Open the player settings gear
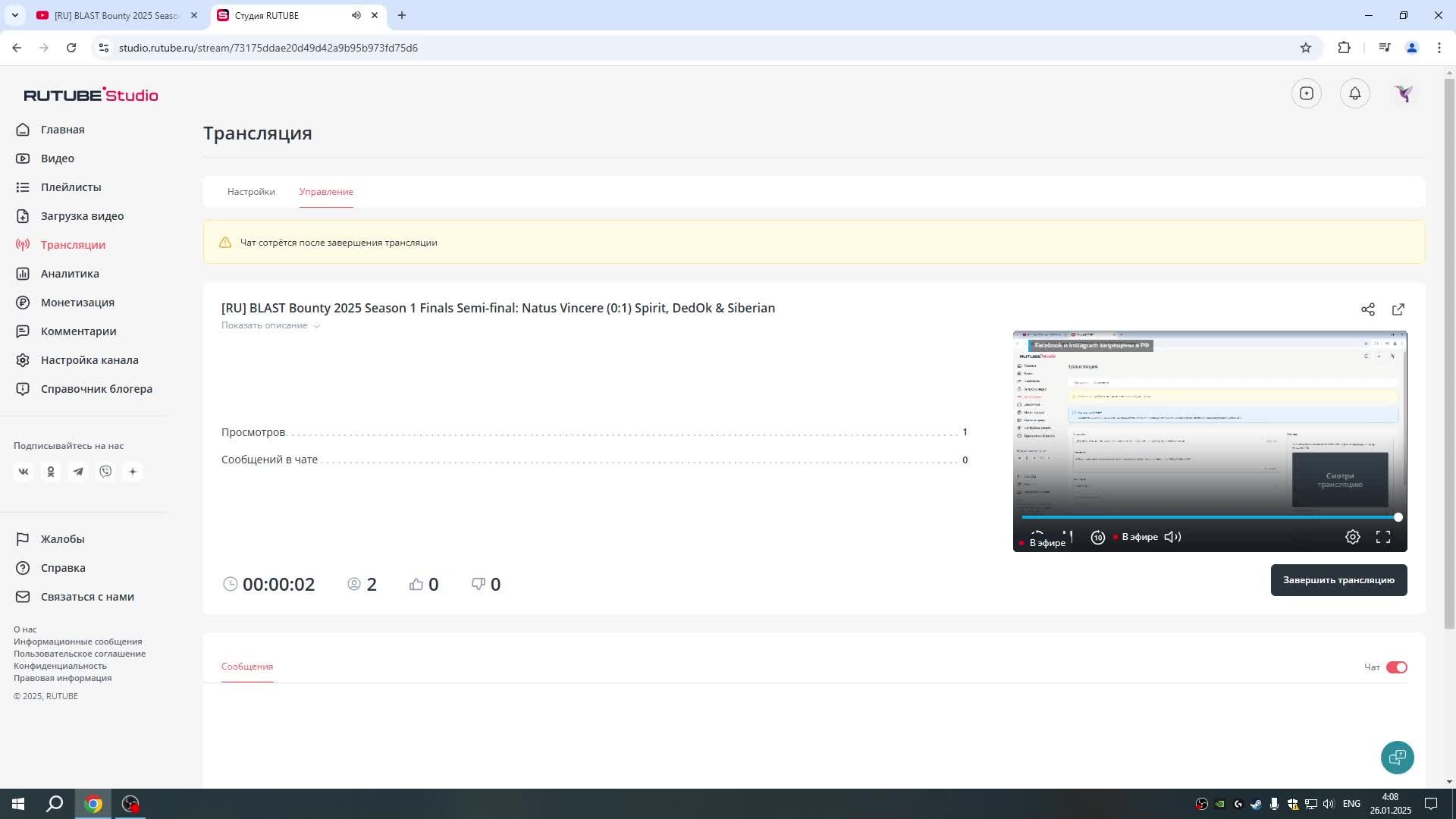Screen dimensions: 1456x819 pyautogui.click(x=1353, y=537)
